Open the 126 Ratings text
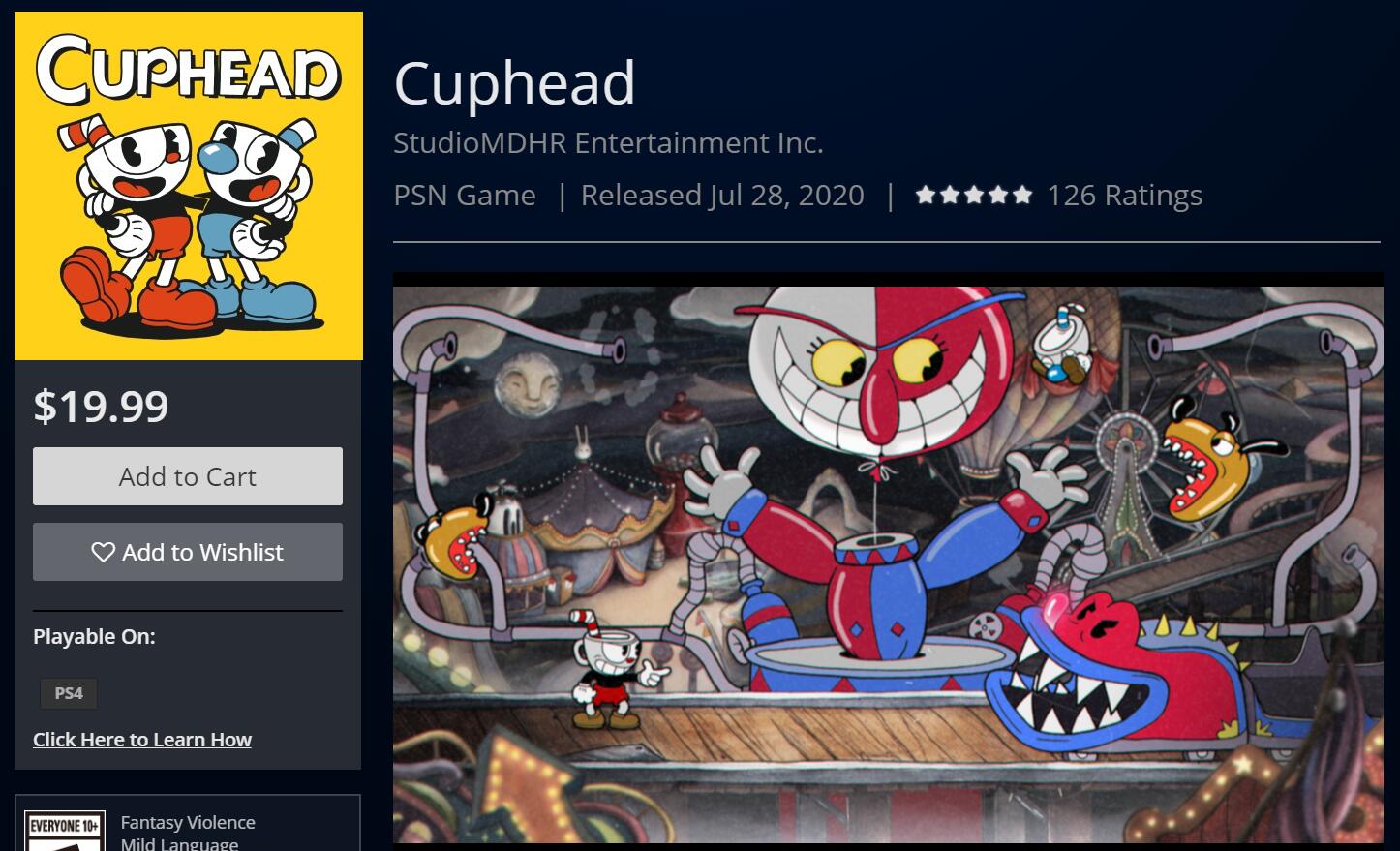Image resolution: width=1400 pixels, height=851 pixels. pyautogui.click(x=1125, y=196)
